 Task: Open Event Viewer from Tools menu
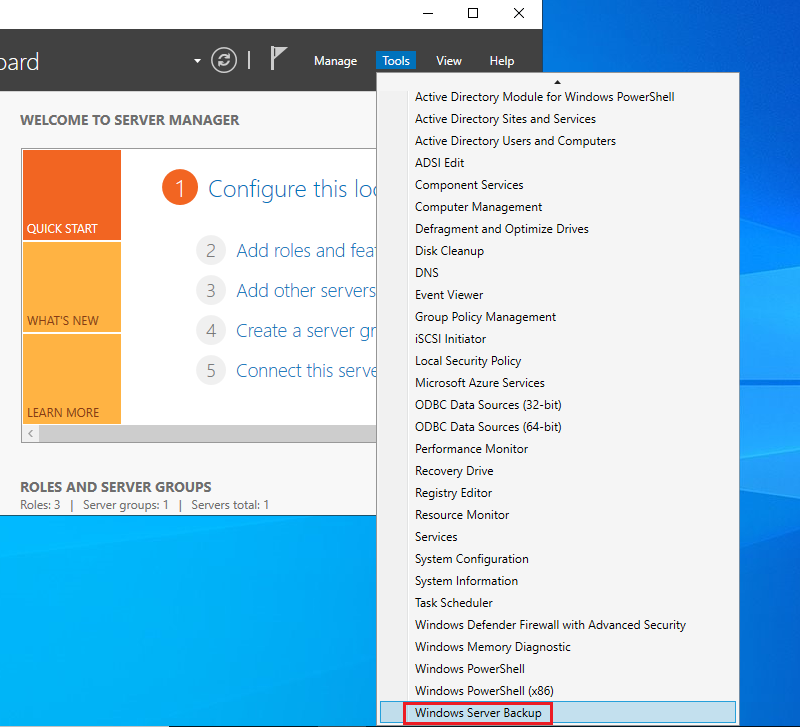tap(449, 295)
